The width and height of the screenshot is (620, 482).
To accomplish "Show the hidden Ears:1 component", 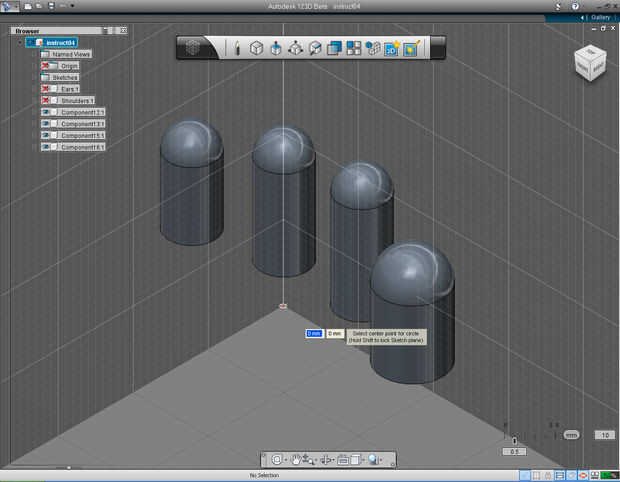I will (46, 89).
